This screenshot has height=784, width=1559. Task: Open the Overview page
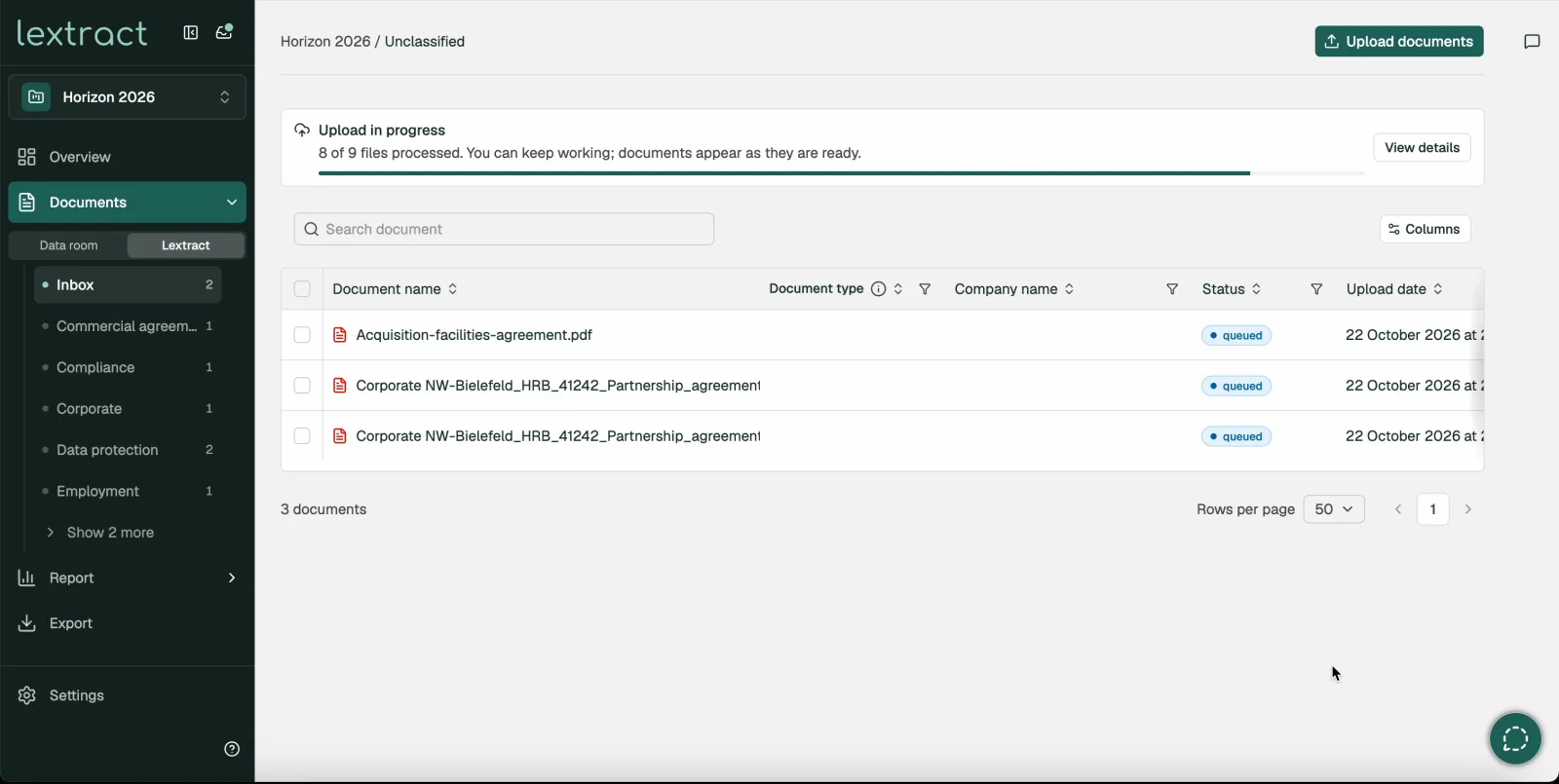click(x=128, y=157)
